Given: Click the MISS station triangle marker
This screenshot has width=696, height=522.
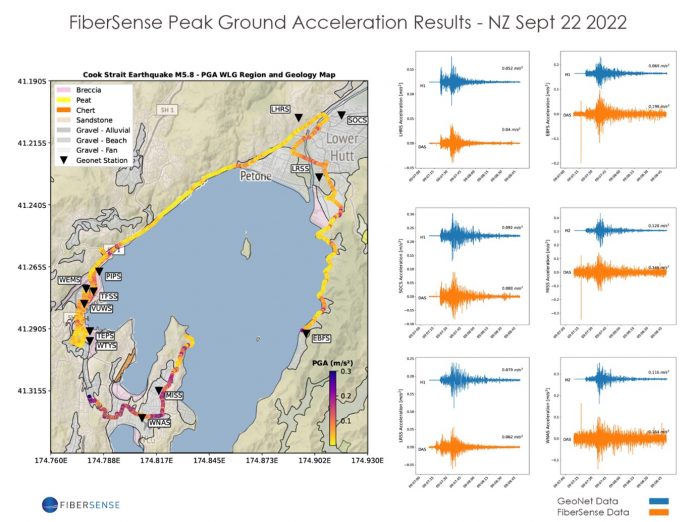Looking at the screenshot, I should click(159, 390).
